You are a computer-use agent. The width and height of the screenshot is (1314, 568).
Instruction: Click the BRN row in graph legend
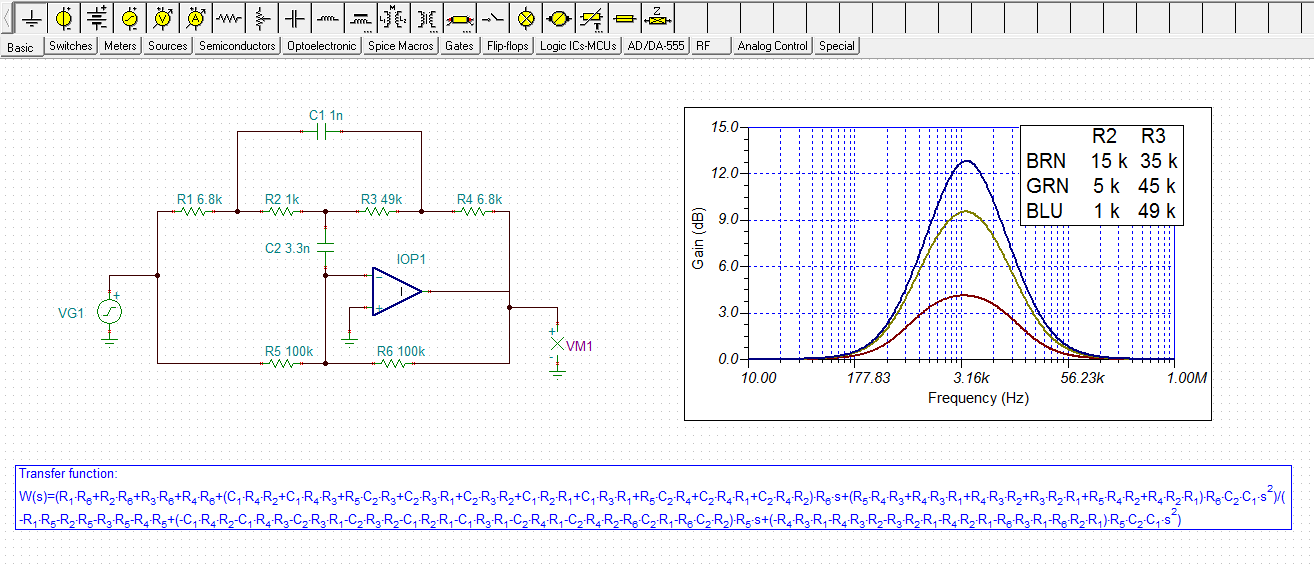[1101, 161]
